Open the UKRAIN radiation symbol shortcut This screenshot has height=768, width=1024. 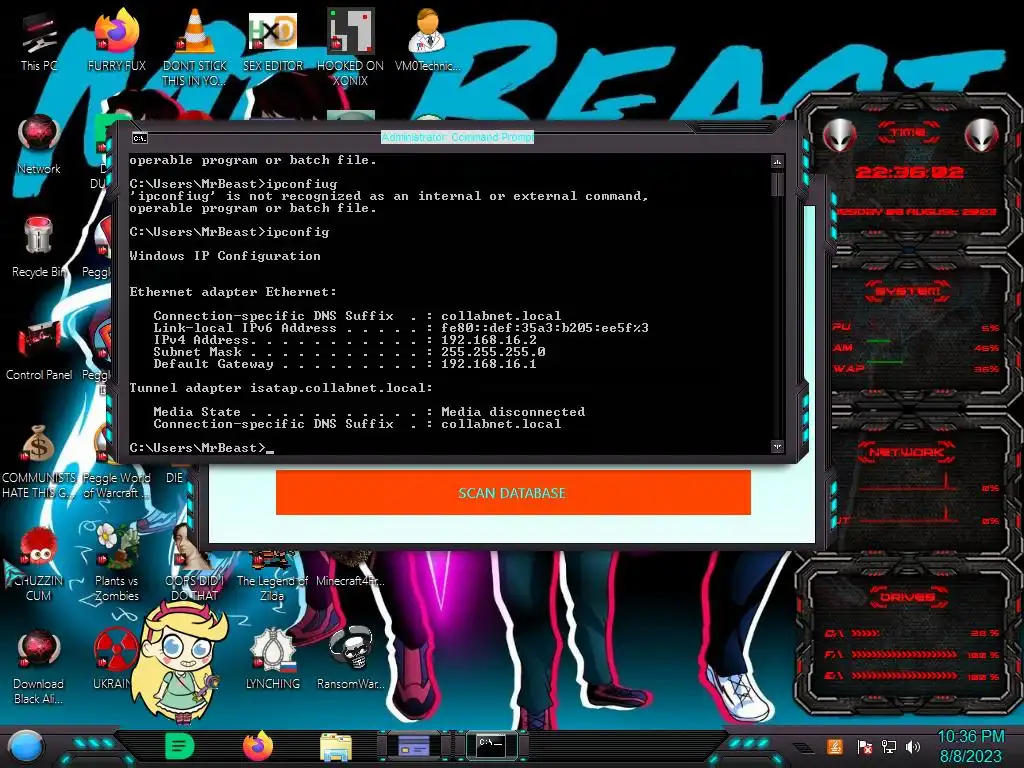[x=114, y=660]
